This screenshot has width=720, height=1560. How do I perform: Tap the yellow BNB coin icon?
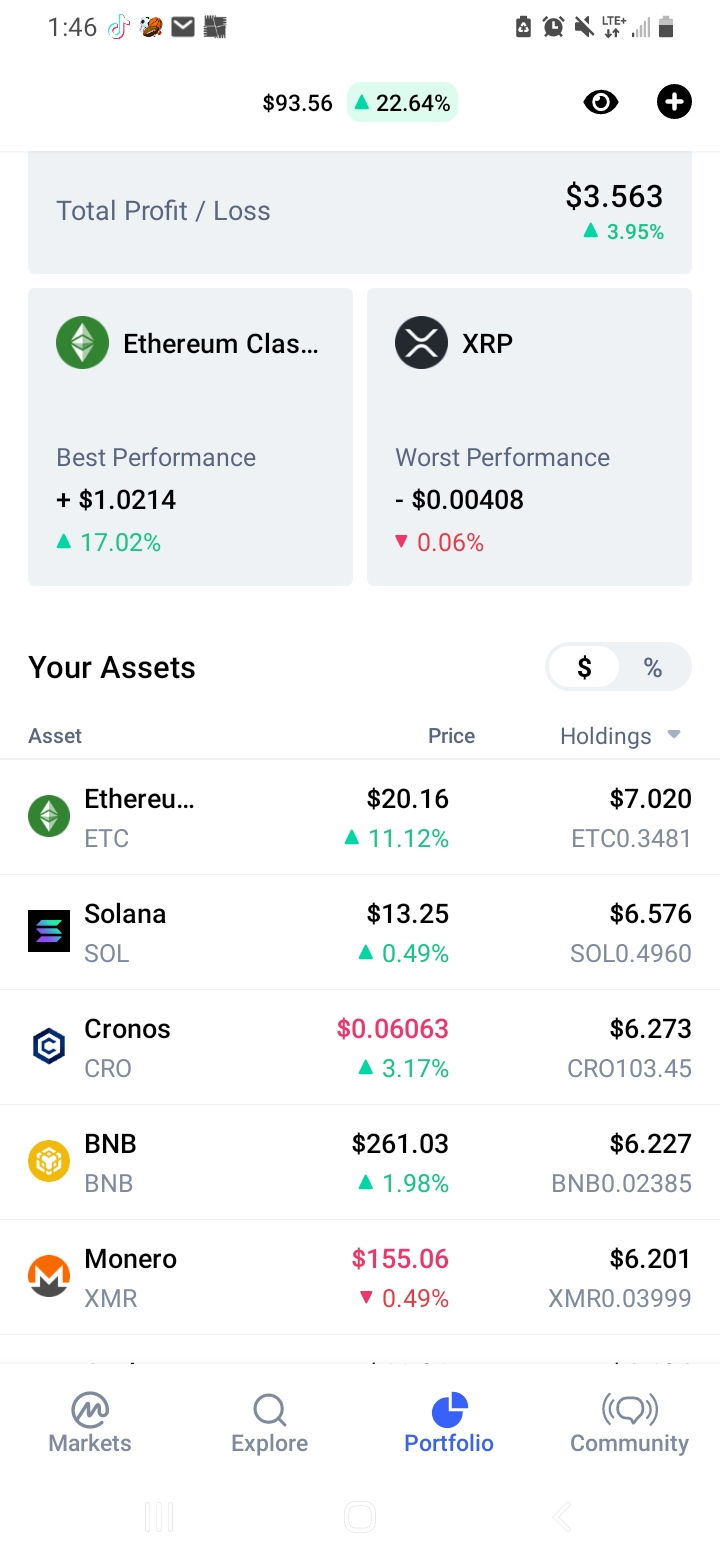49,1162
